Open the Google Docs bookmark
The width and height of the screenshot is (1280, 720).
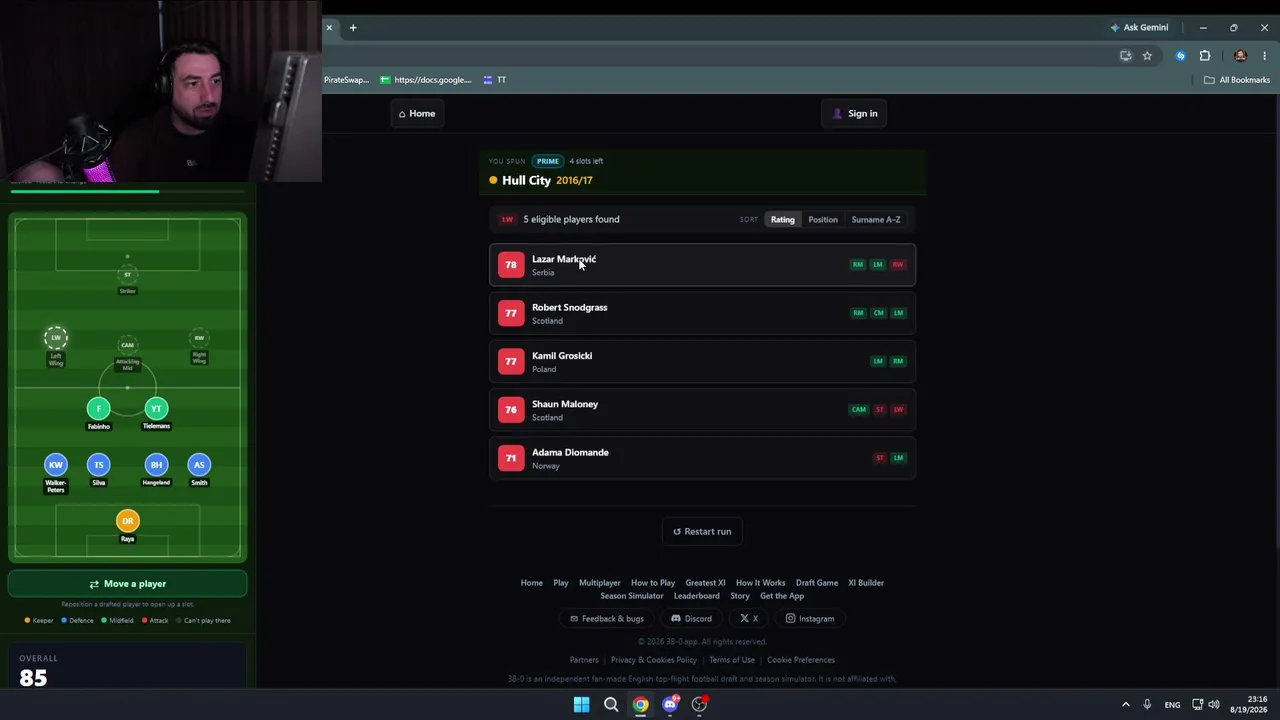tap(425, 80)
